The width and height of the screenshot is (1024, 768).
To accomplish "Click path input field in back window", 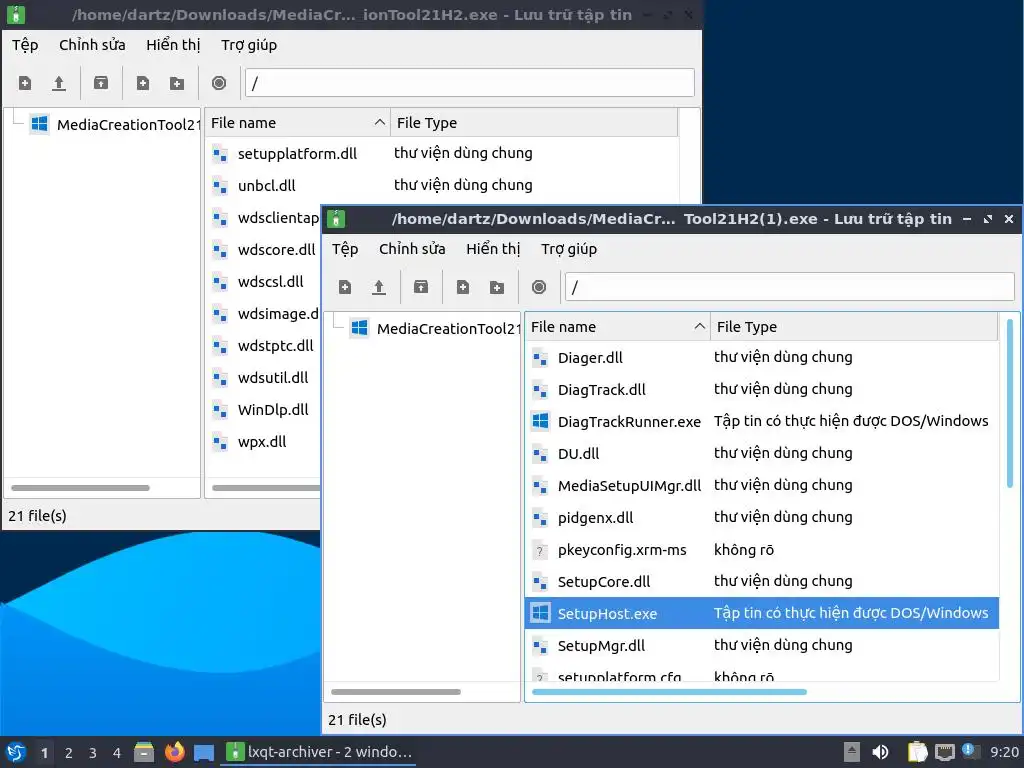I will coord(470,84).
